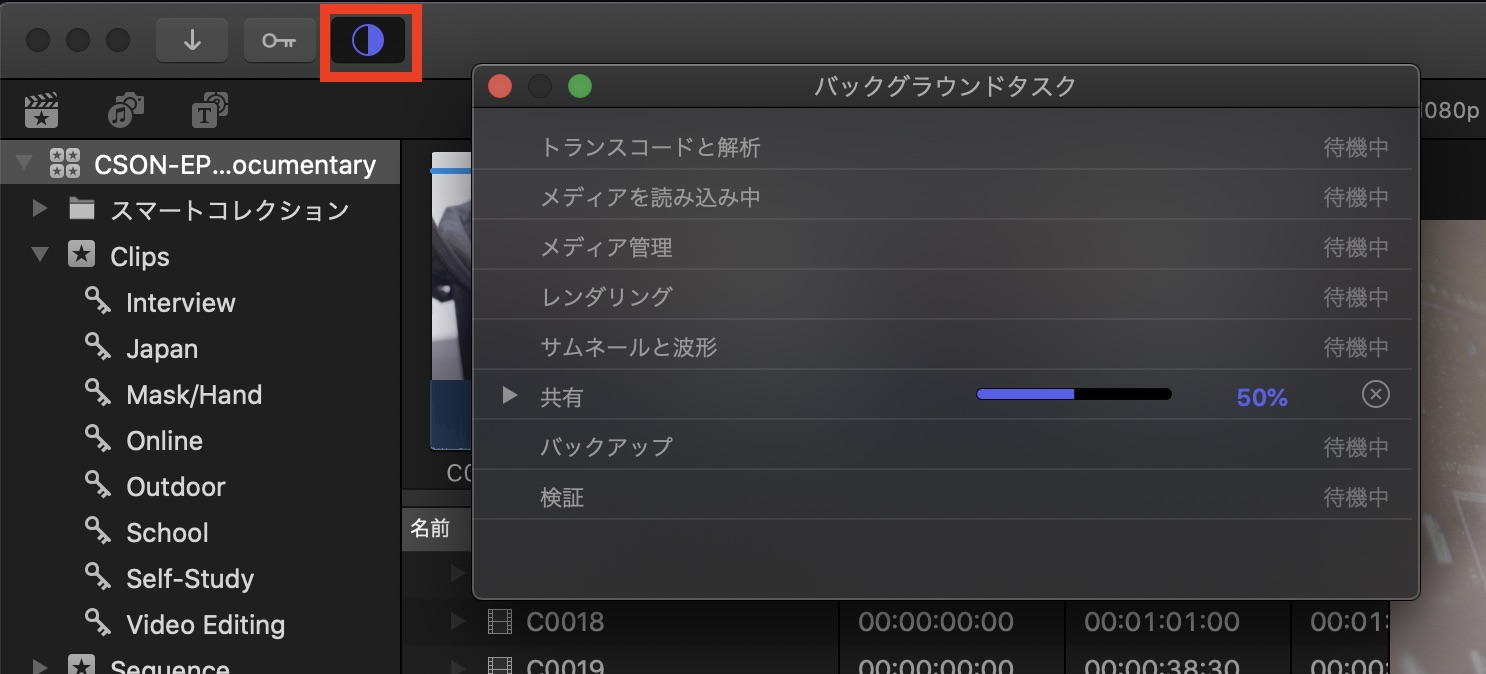Expand the Sequence event triangle
1486x674 pixels.
pos(41,666)
